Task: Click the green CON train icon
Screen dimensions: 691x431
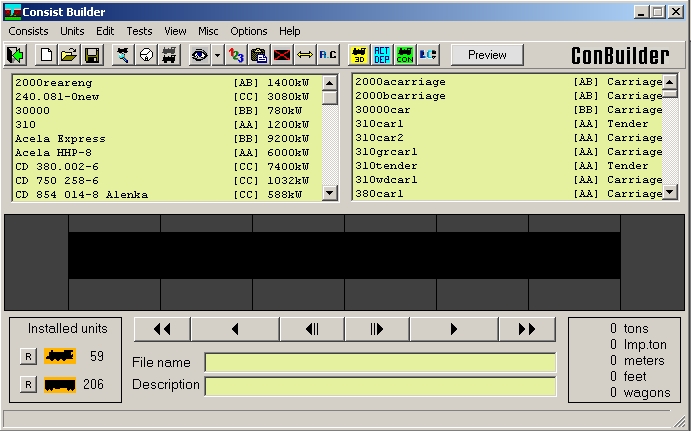Action: (404, 55)
